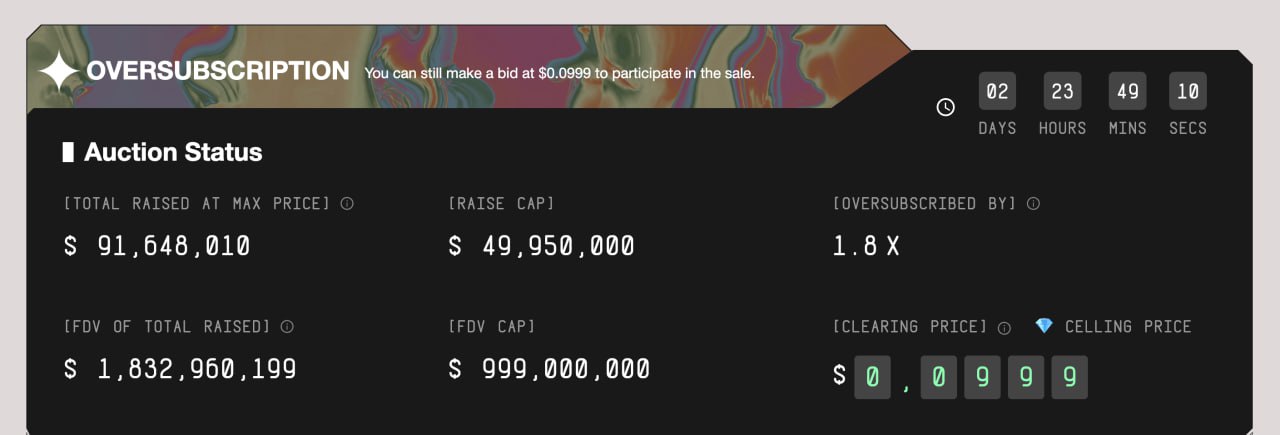
Task: Select the OVERSUBSCRIPTION banner heading
Action: click(218, 71)
